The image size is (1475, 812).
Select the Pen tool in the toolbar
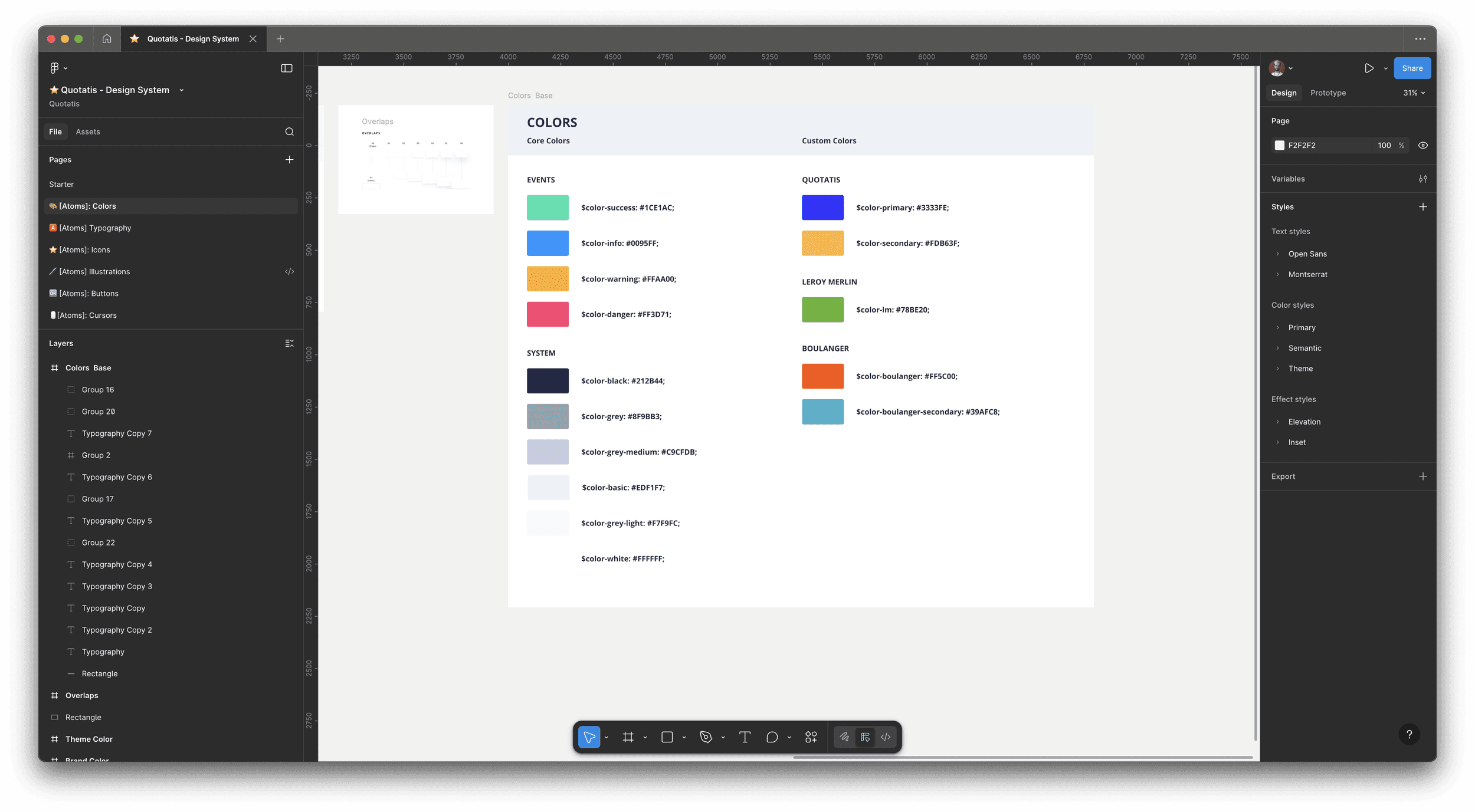(706, 737)
